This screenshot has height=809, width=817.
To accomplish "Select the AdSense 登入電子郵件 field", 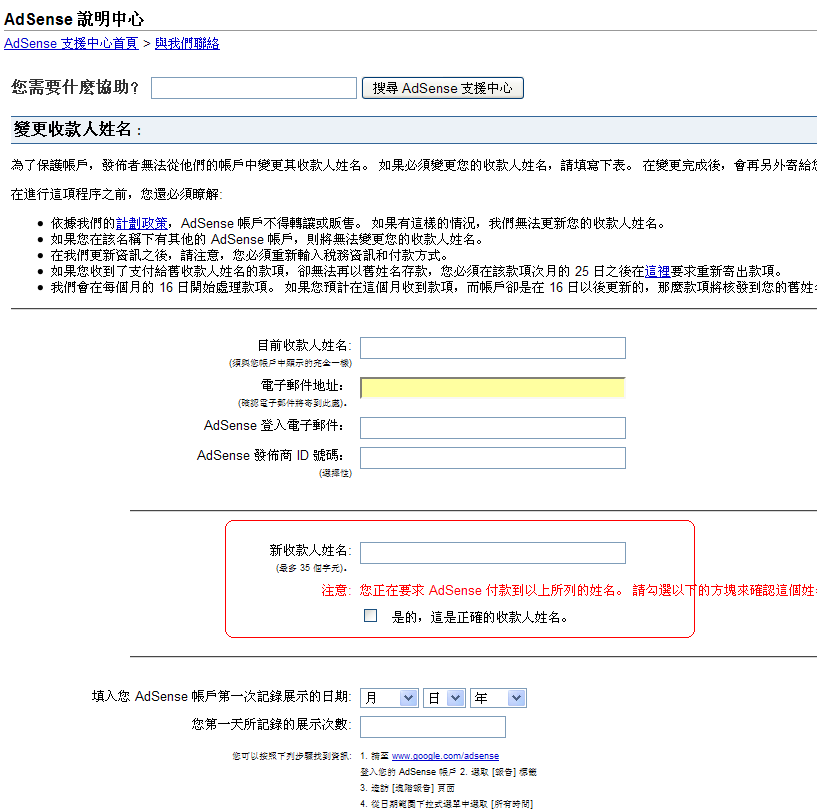I will pyautogui.click(x=492, y=428).
